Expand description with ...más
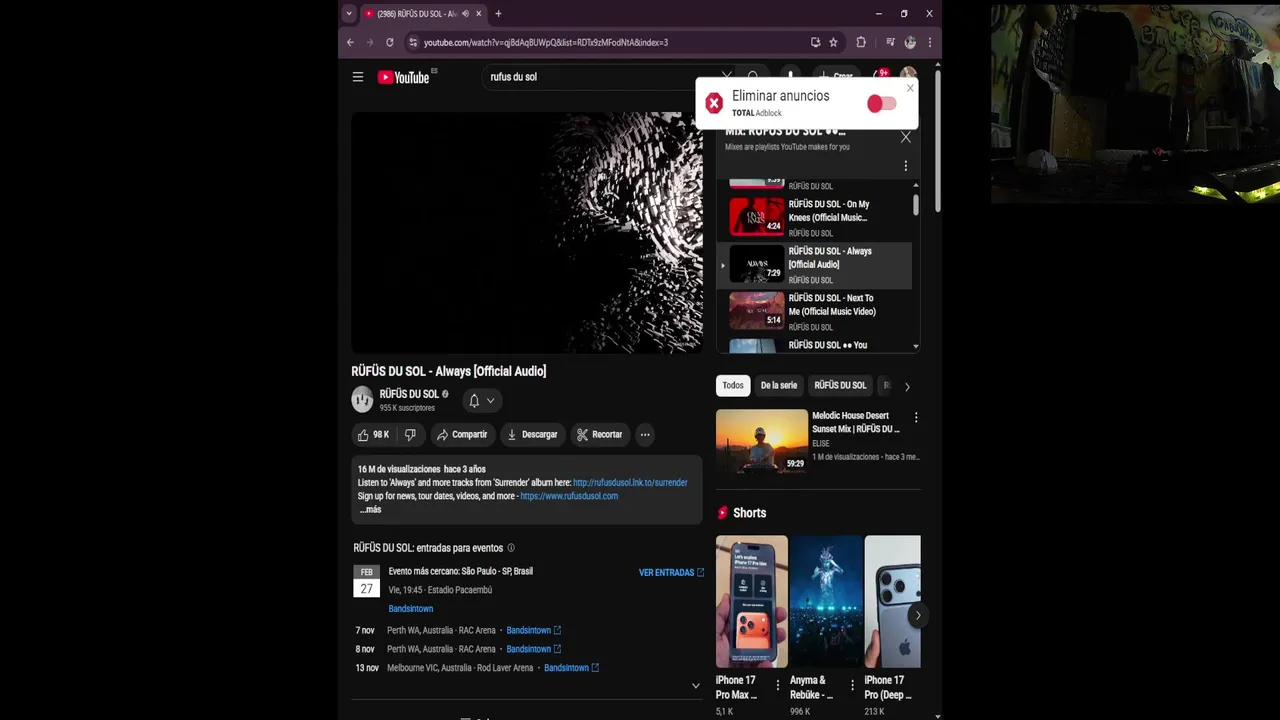 click(370, 510)
